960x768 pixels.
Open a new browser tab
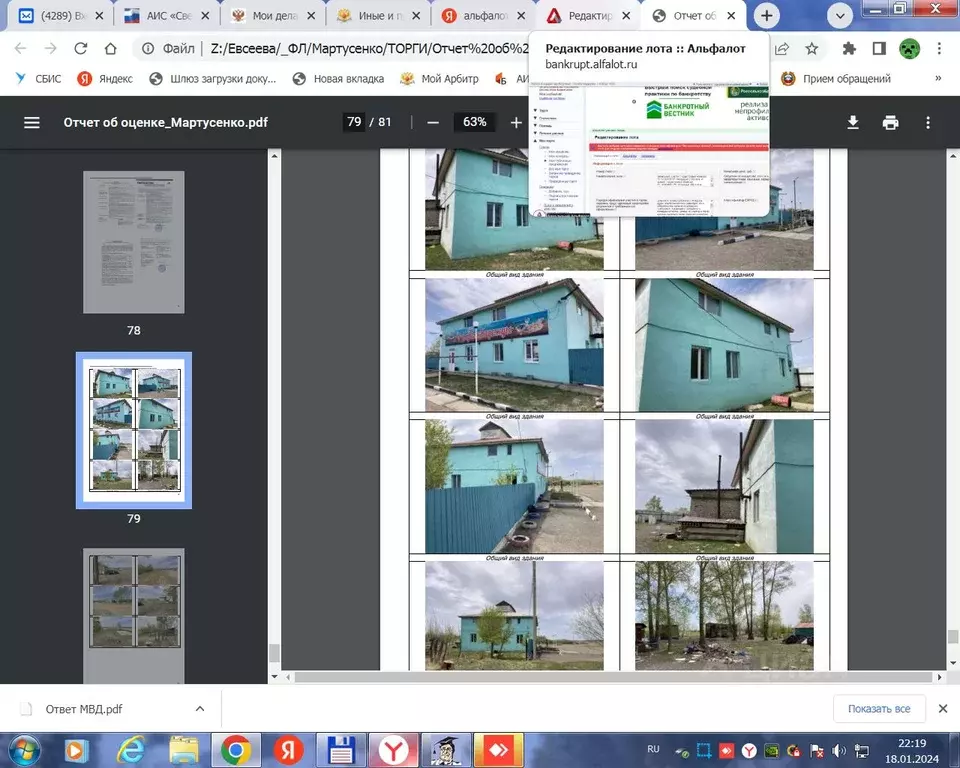(767, 16)
